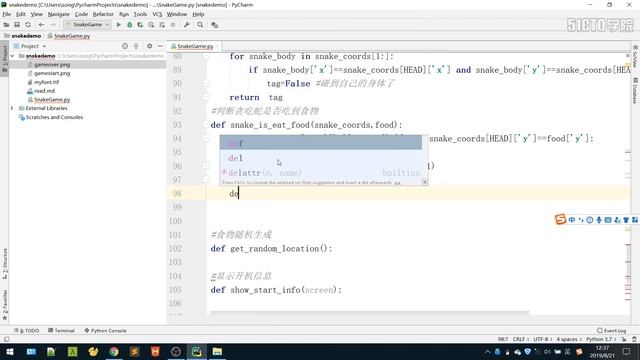Open CRLF line separator selector
This screenshot has height=360, width=640.
click(521, 339)
